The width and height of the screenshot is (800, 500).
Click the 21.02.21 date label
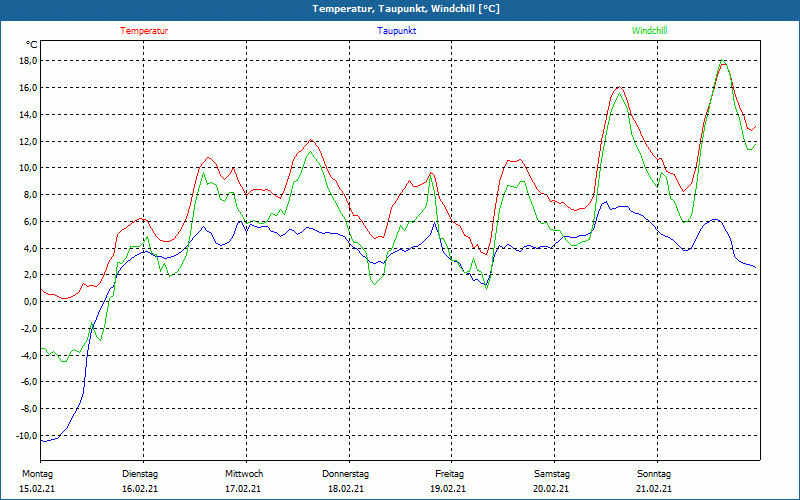click(x=654, y=489)
